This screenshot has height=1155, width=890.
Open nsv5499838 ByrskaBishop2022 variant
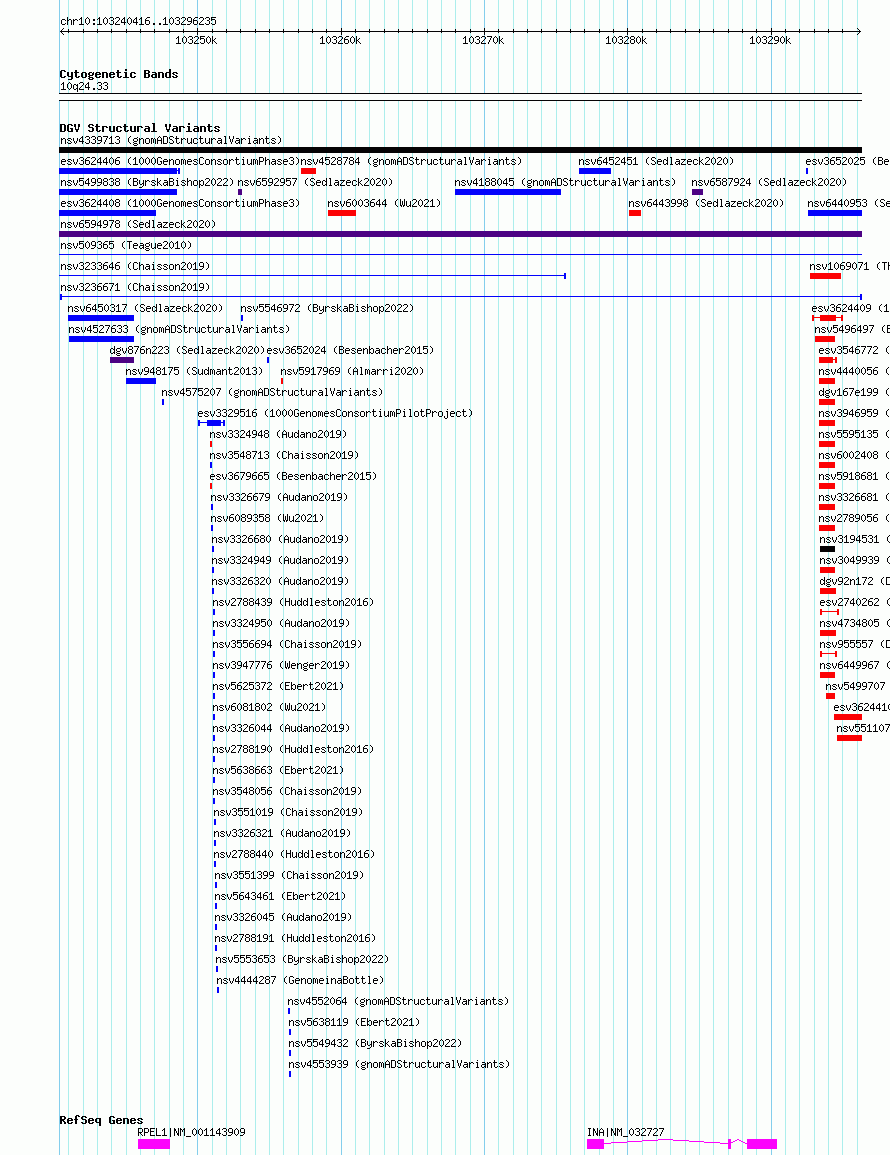(x=147, y=182)
